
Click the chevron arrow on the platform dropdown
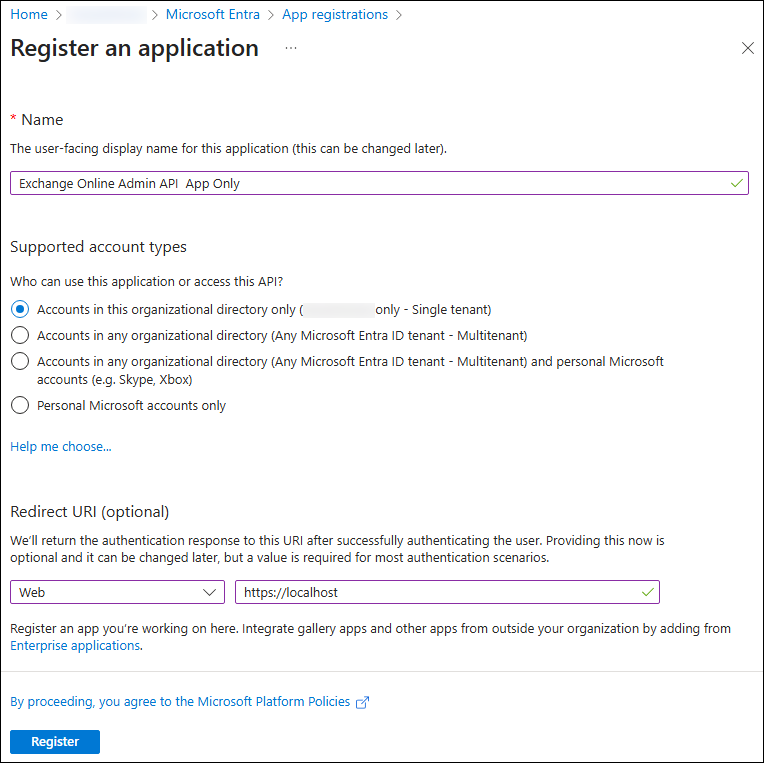click(210, 592)
